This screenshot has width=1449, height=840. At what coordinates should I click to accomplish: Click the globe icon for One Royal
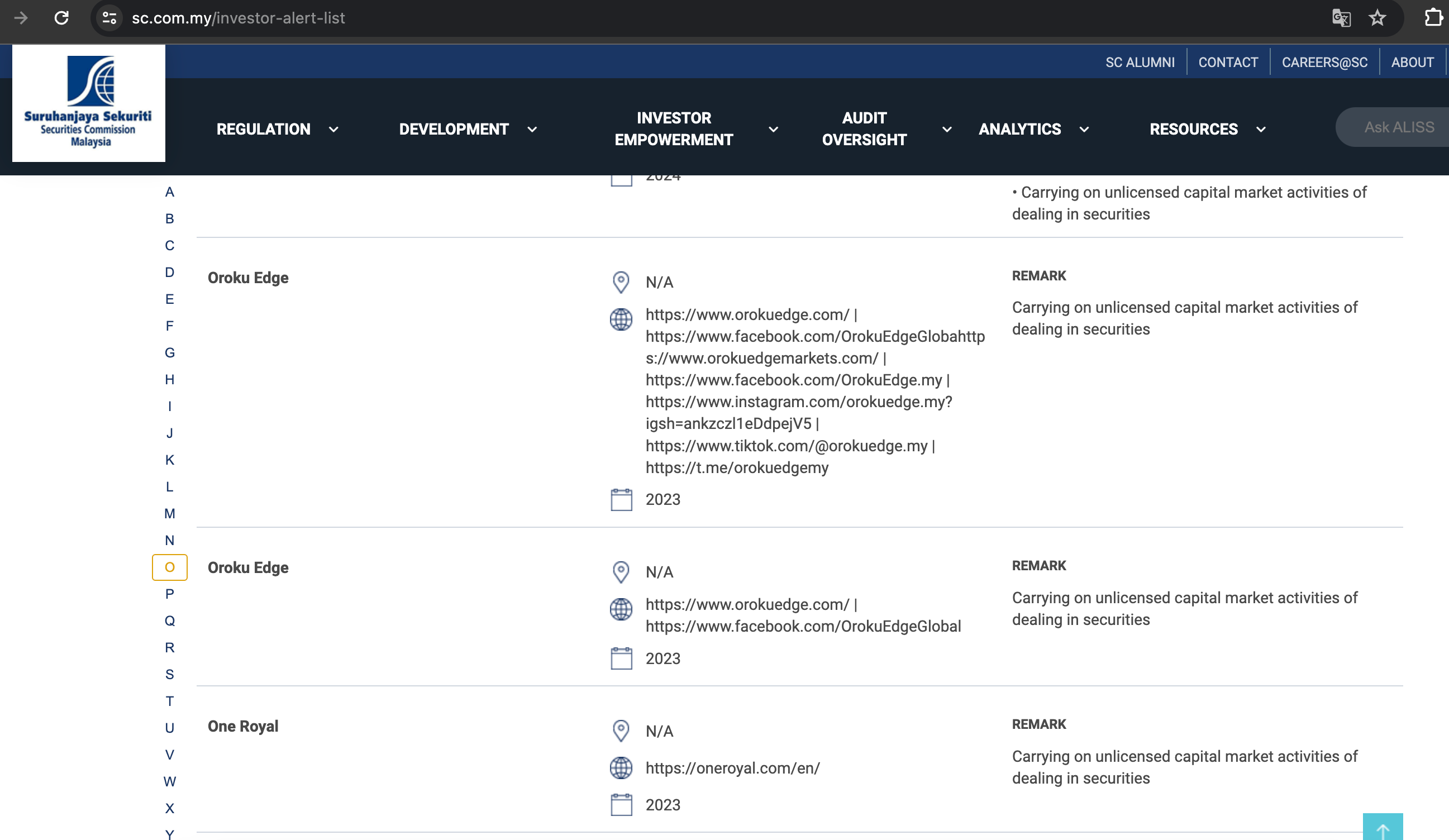point(621,767)
